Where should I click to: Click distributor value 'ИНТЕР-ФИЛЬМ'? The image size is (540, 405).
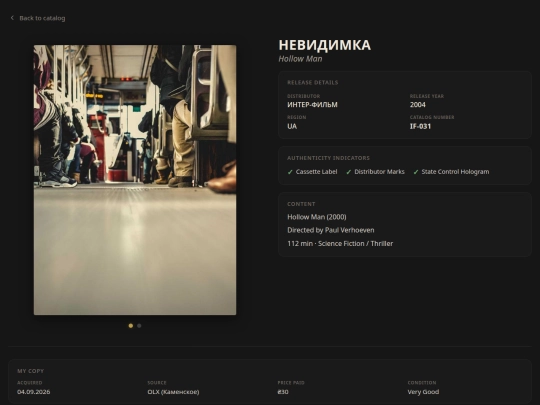[x=312, y=105]
